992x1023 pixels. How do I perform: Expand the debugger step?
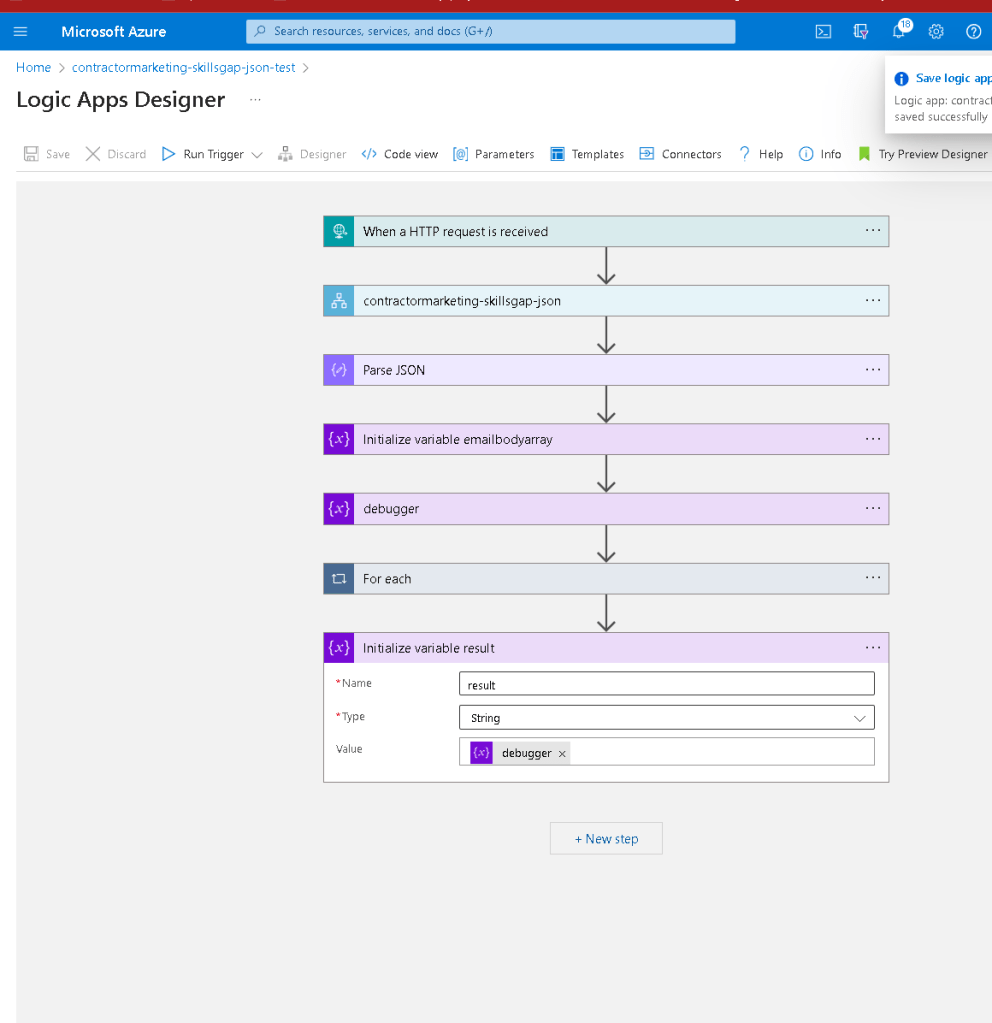pyautogui.click(x=606, y=509)
